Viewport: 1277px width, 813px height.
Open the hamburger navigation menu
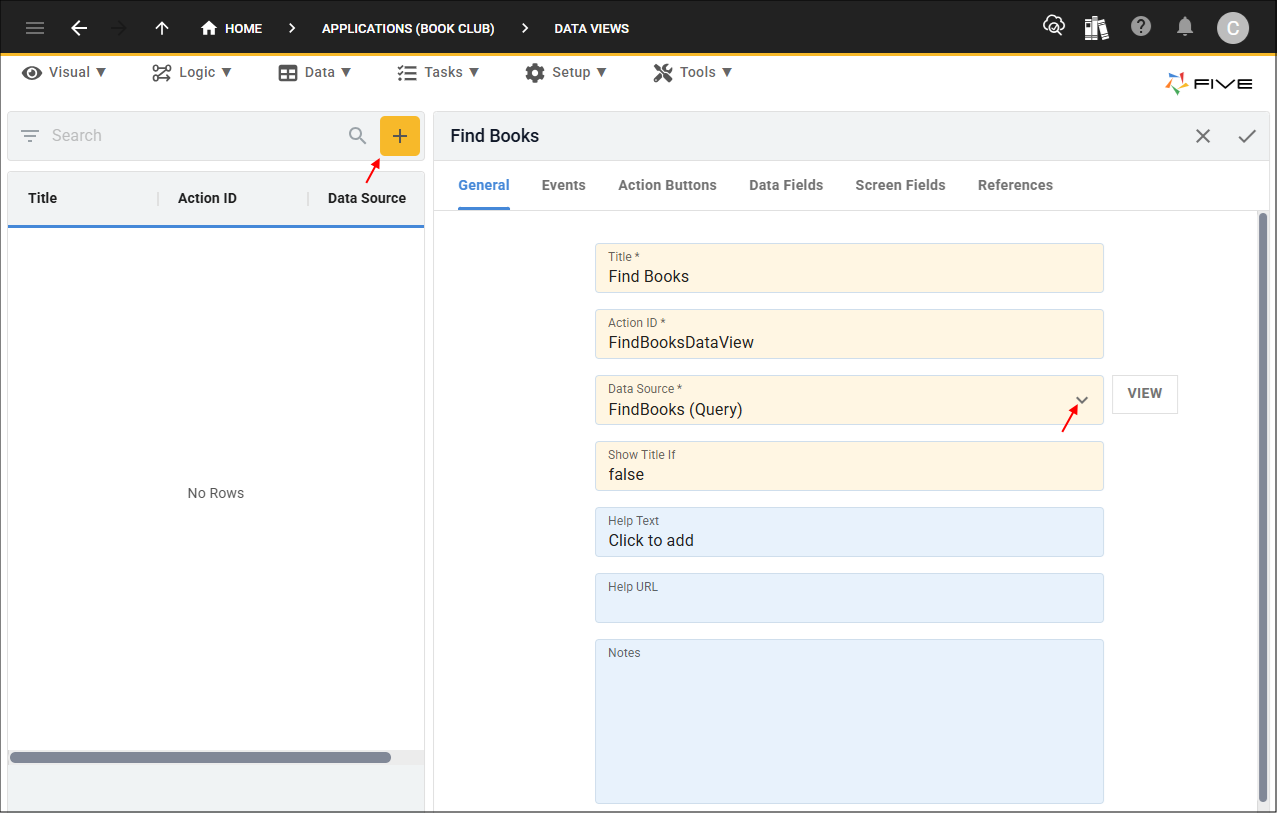tap(35, 28)
